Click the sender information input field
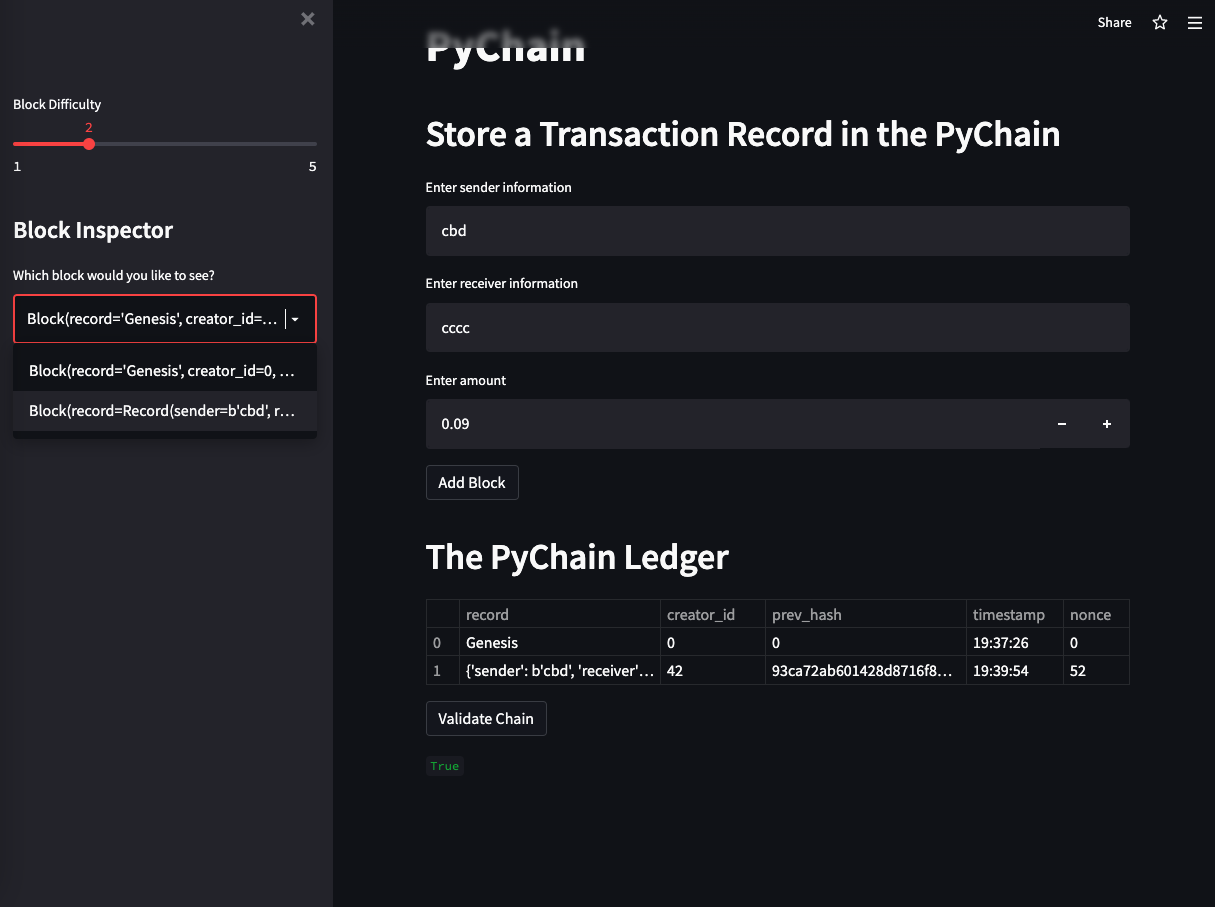Viewport: 1215px width, 907px height. pyautogui.click(x=777, y=231)
